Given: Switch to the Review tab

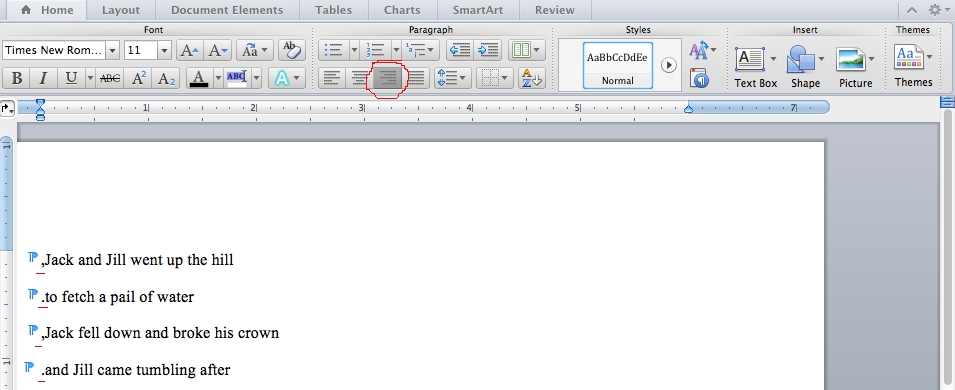Looking at the screenshot, I should pyautogui.click(x=555, y=10).
